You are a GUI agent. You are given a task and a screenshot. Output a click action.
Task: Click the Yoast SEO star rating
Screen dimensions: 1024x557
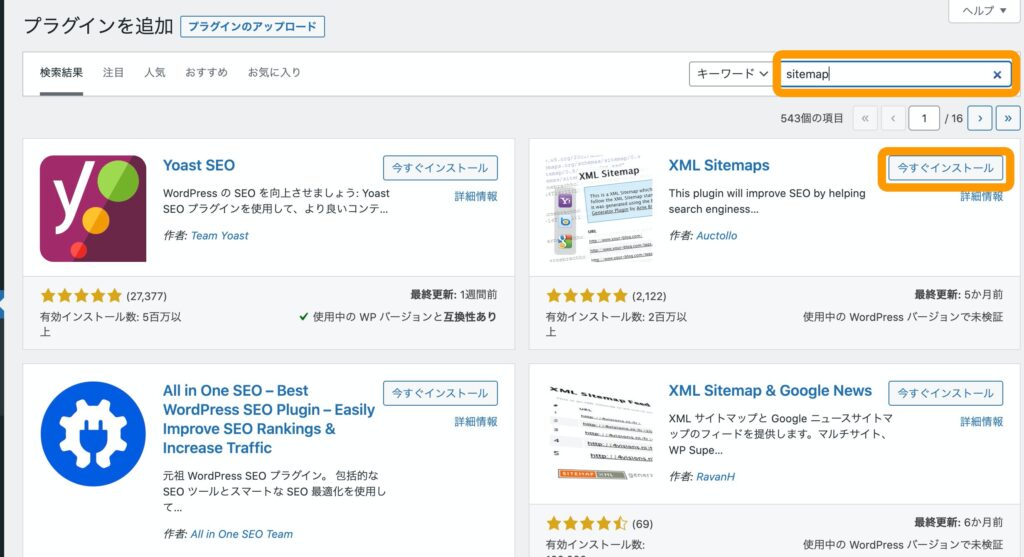pos(81,296)
